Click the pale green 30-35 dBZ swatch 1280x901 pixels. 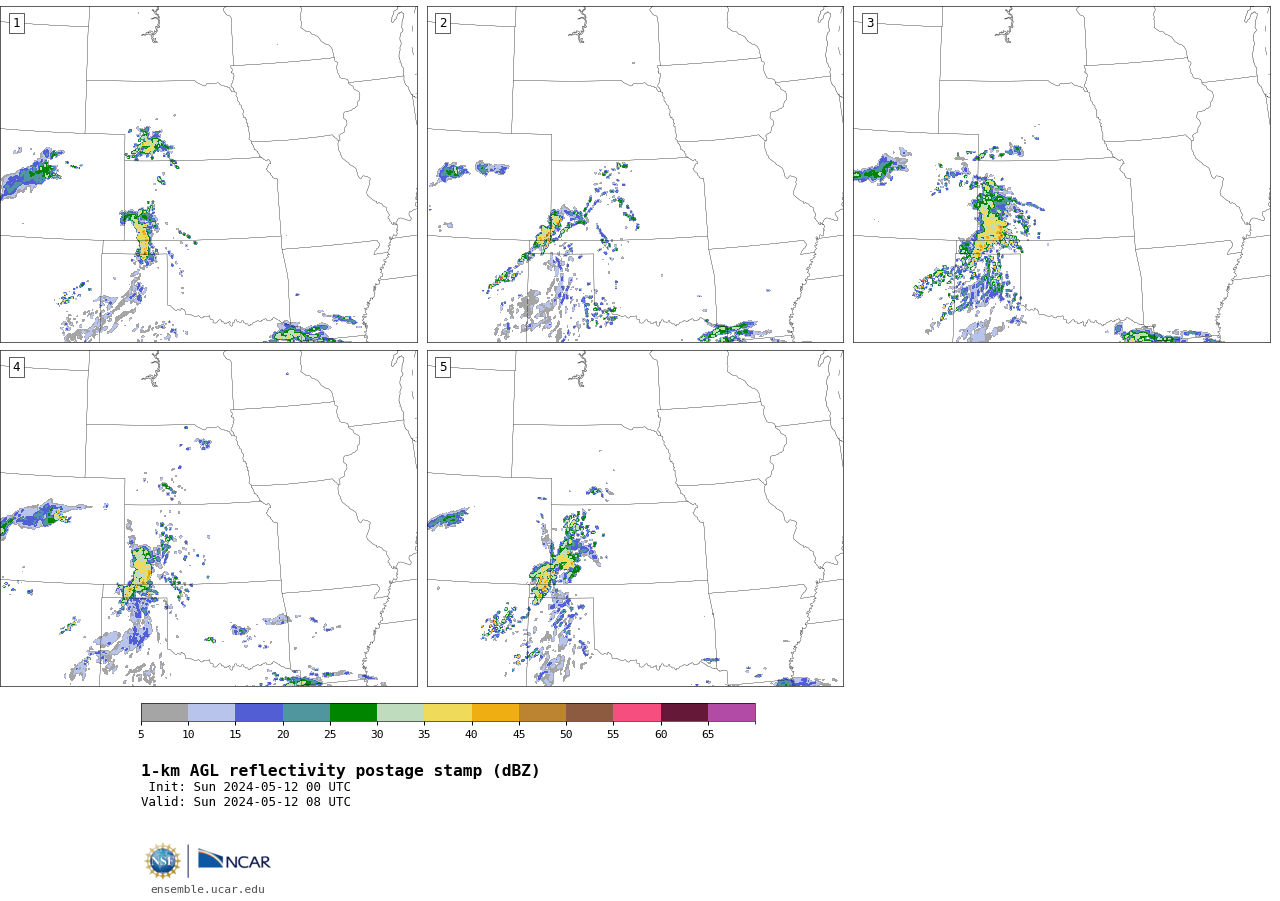click(400, 712)
